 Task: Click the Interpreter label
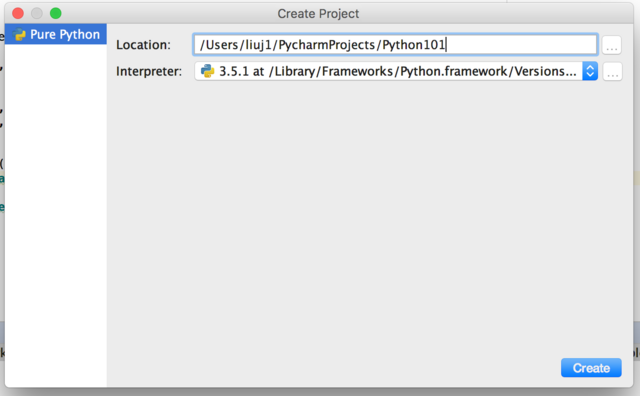[149, 71]
